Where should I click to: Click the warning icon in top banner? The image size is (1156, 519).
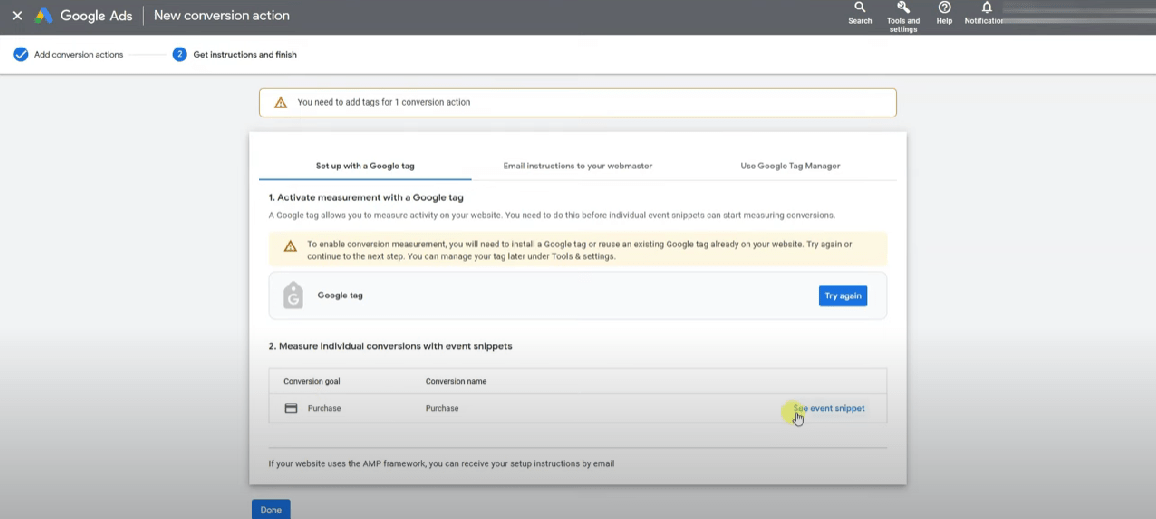pos(281,102)
